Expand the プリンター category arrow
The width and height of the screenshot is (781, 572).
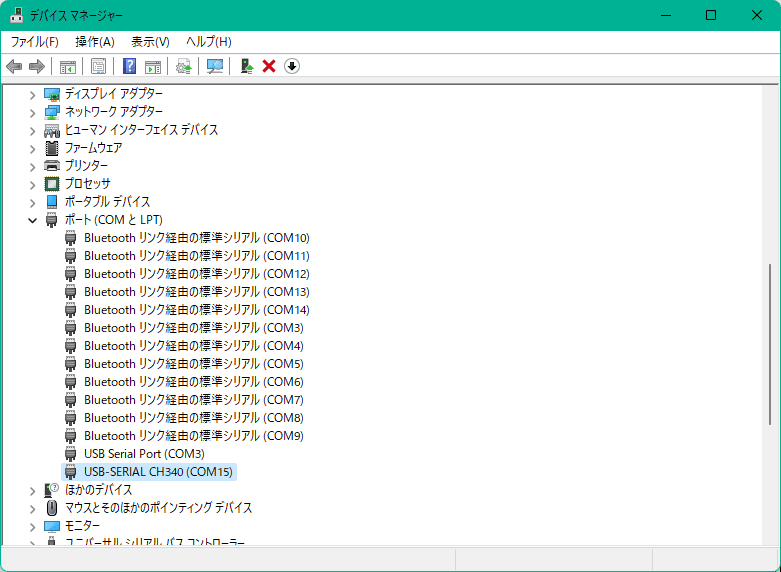[33, 166]
